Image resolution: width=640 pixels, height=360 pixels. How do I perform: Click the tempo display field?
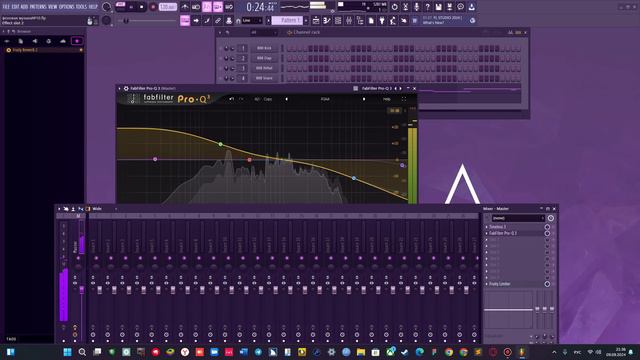[x=168, y=7]
